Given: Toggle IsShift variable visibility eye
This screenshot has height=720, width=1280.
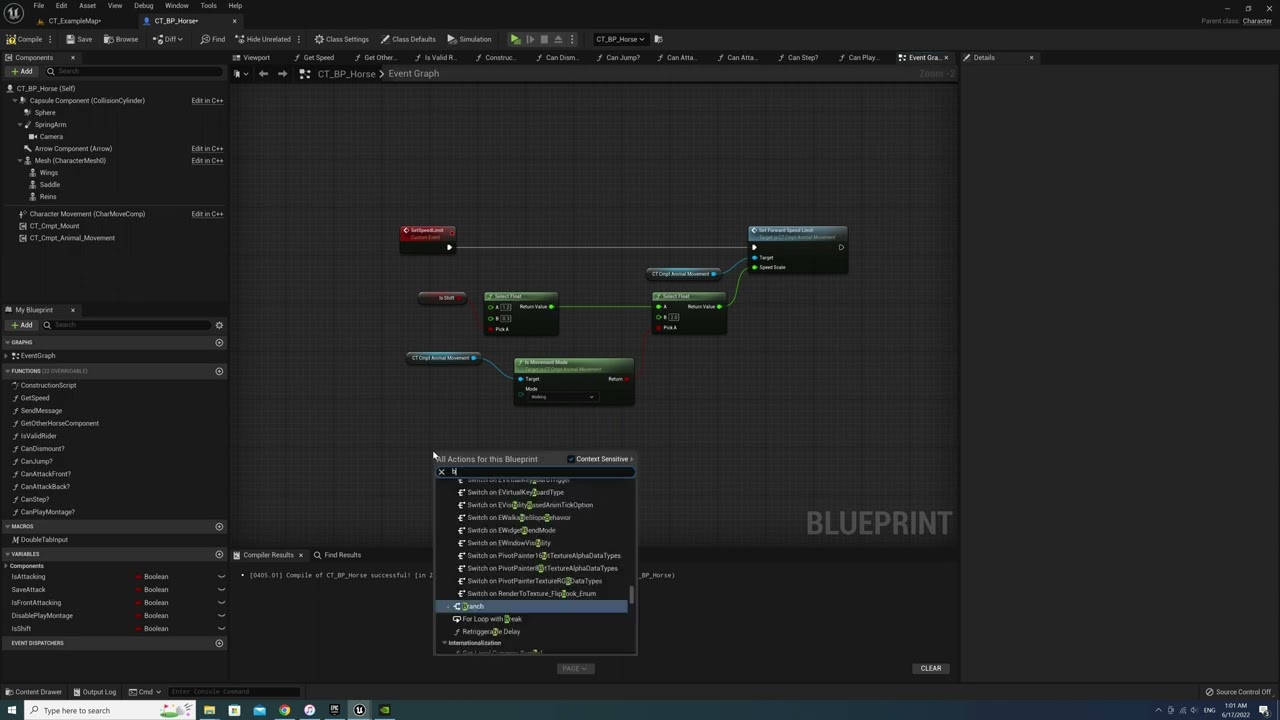Looking at the screenshot, I should (221, 629).
